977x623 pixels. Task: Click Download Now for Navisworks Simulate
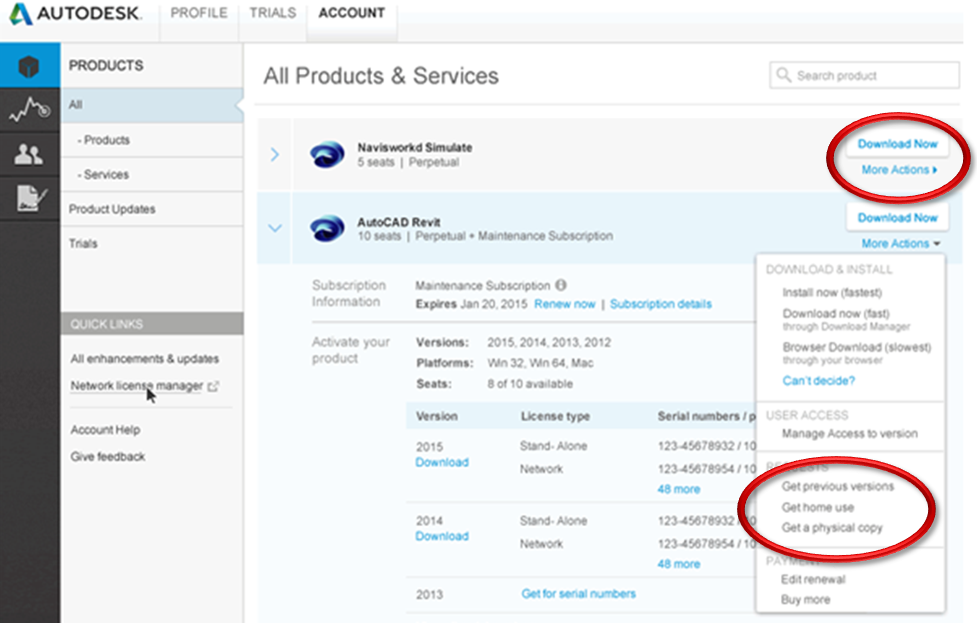pos(897,144)
